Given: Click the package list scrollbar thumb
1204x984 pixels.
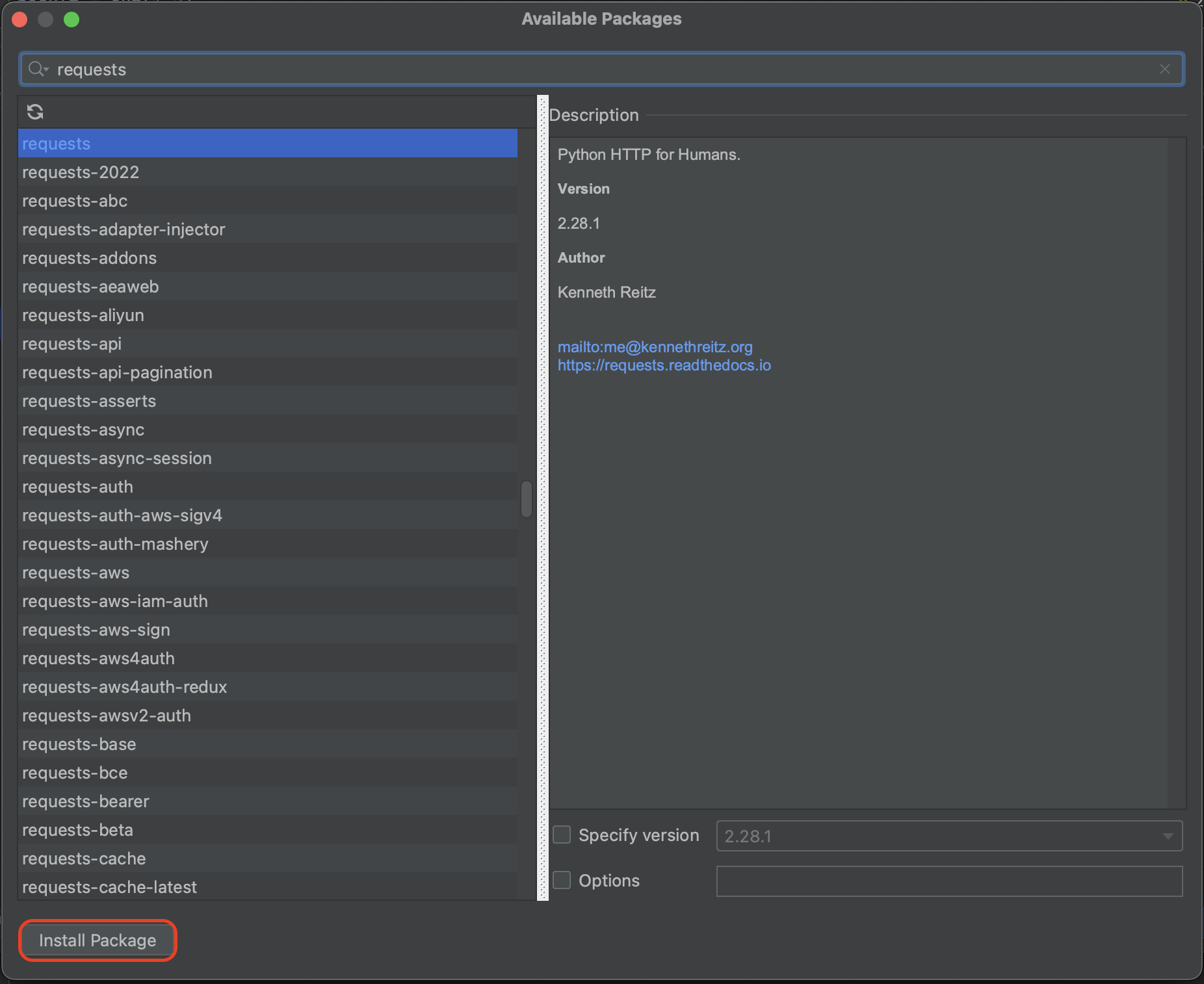Looking at the screenshot, I should point(527,499).
